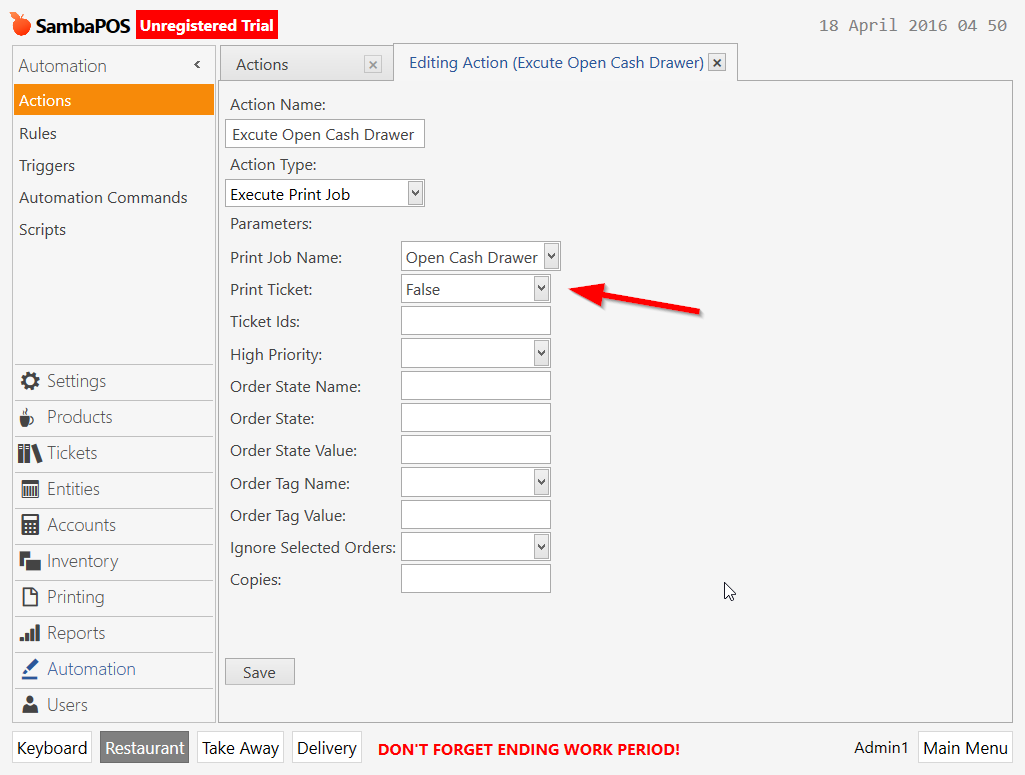Click the Admin1 user label

click(881, 748)
